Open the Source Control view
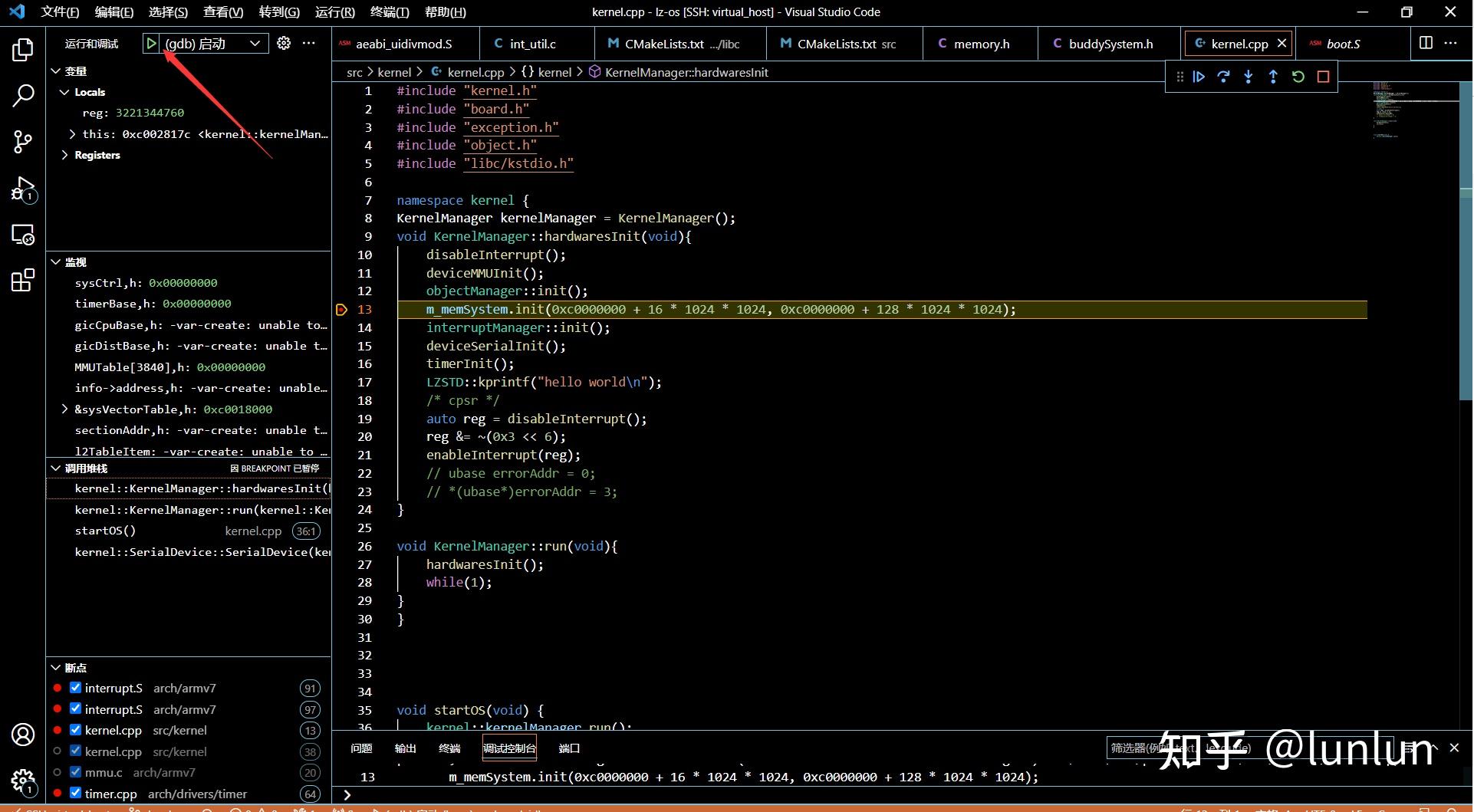 (23, 142)
